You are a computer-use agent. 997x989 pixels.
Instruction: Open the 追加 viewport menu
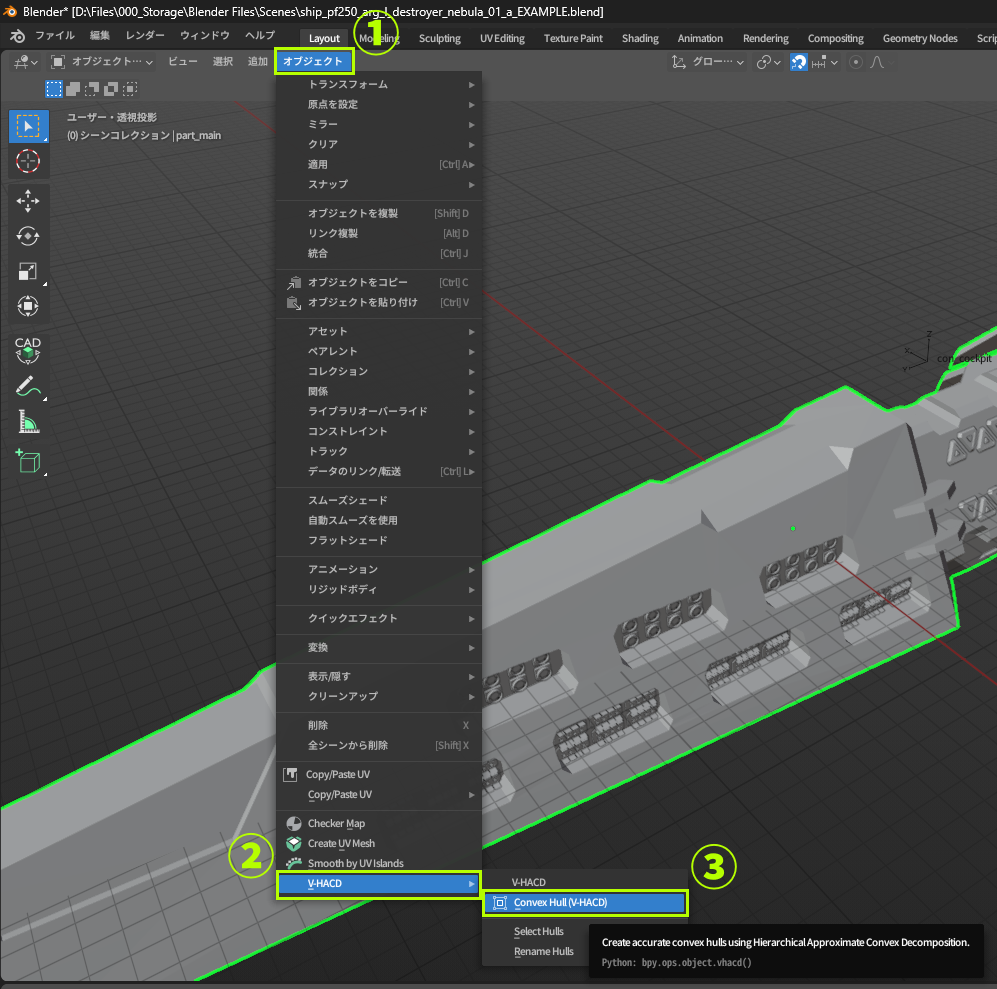258,62
